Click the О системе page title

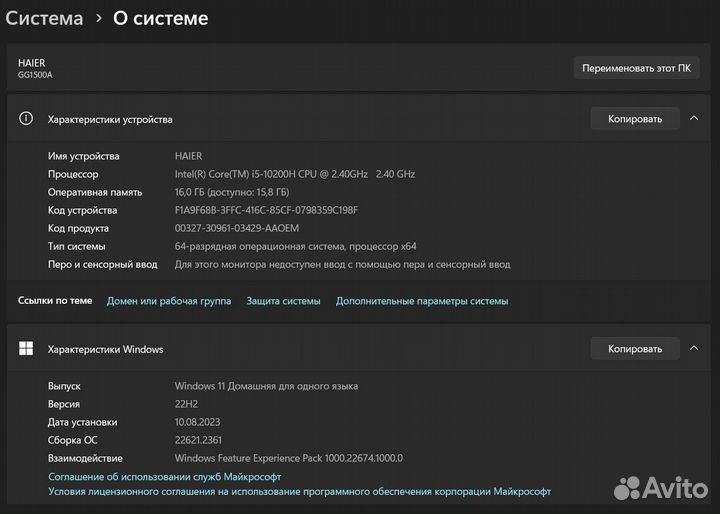(160, 18)
